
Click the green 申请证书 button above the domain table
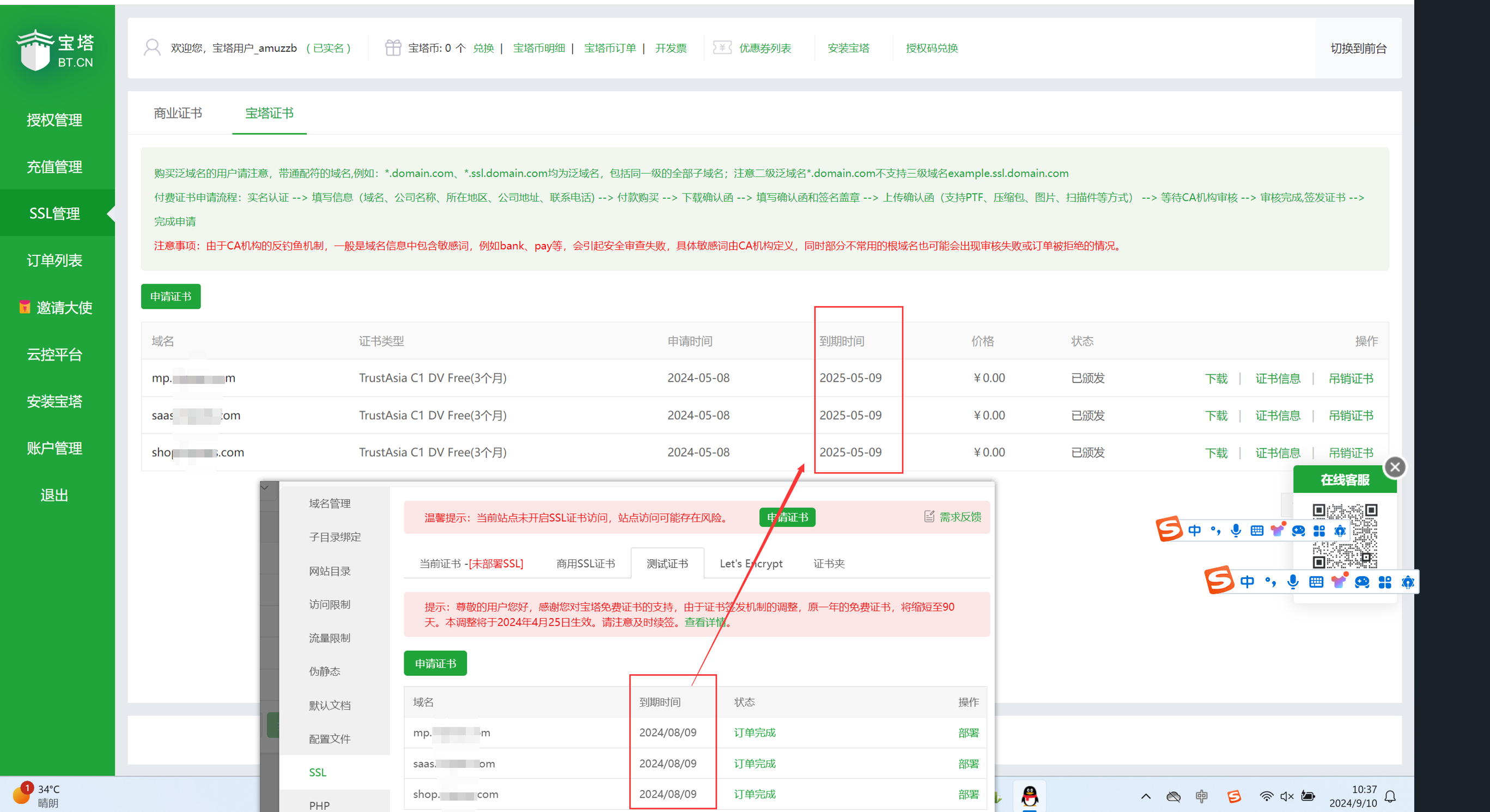(171, 296)
